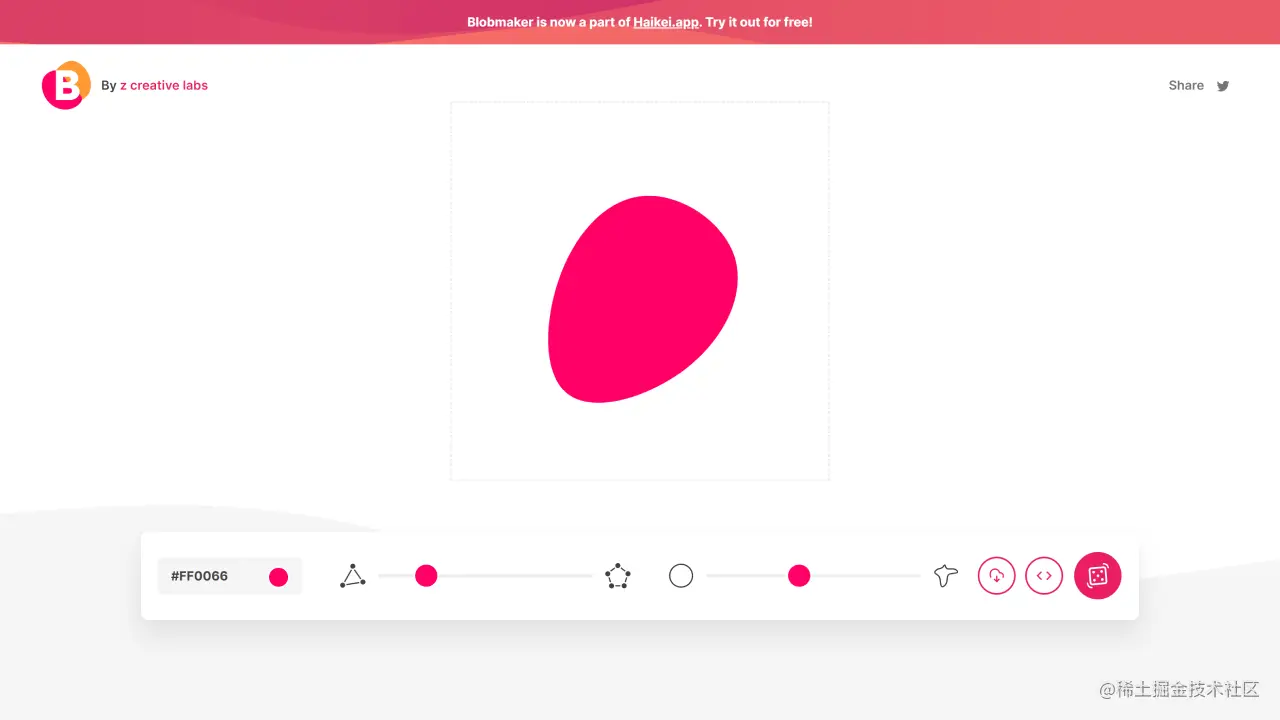This screenshot has height=720, width=1280.
Task: Select the #FF0066 hex color input field
Action: tap(205, 576)
